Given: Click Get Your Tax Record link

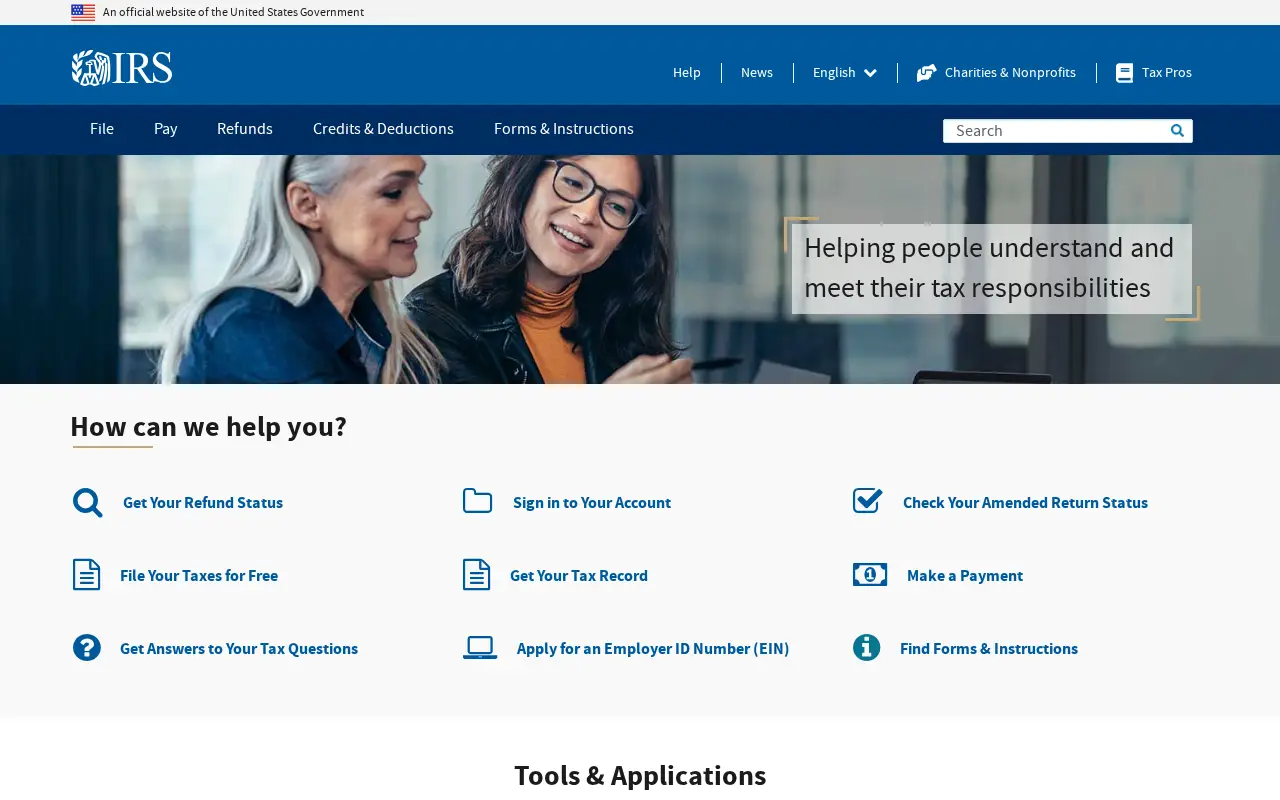Looking at the screenshot, I should point(579,576).
